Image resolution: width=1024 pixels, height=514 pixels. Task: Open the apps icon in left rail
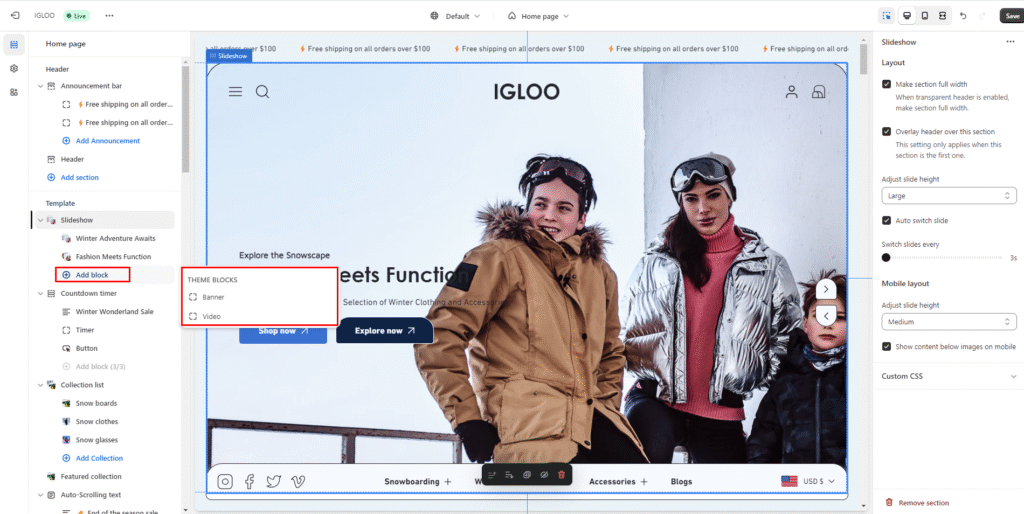pyautogui.click(x=14, y=92)
